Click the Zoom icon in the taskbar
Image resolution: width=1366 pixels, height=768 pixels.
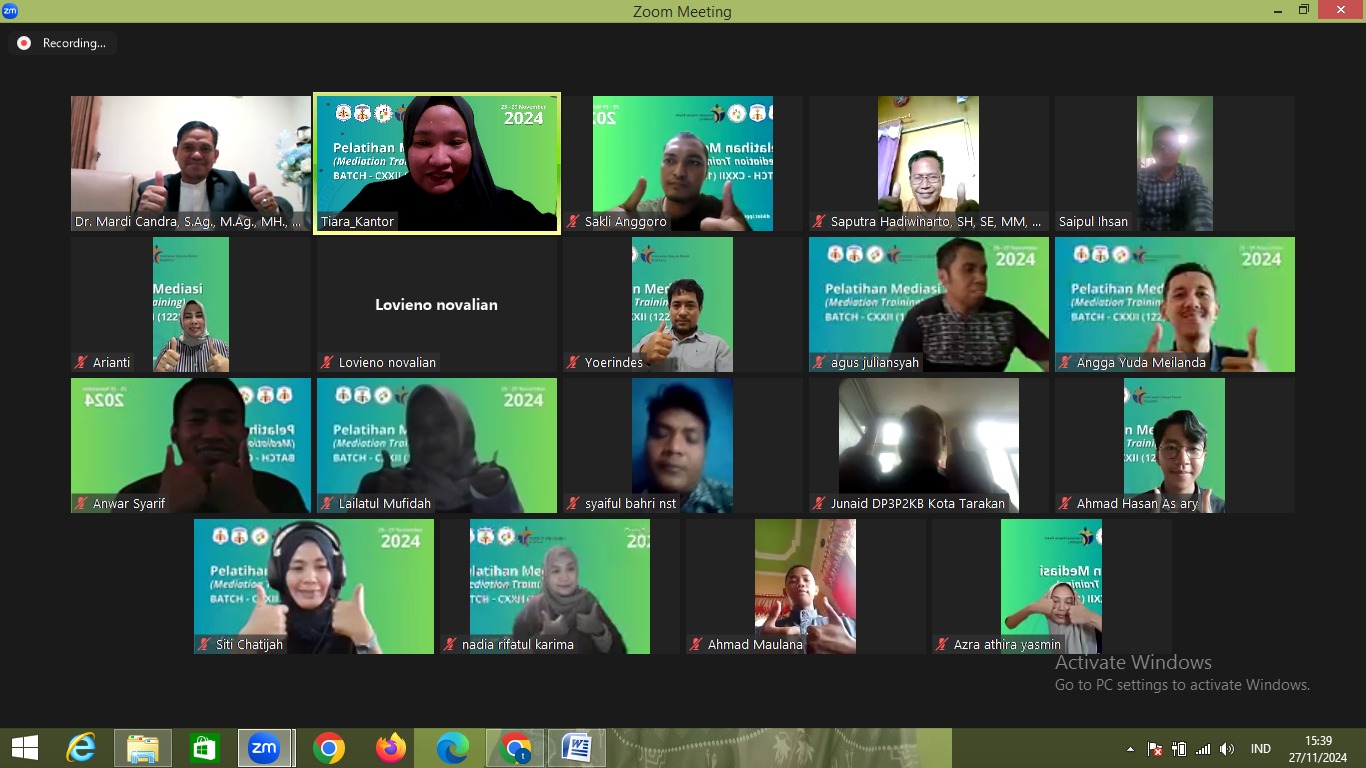point(264,748)
